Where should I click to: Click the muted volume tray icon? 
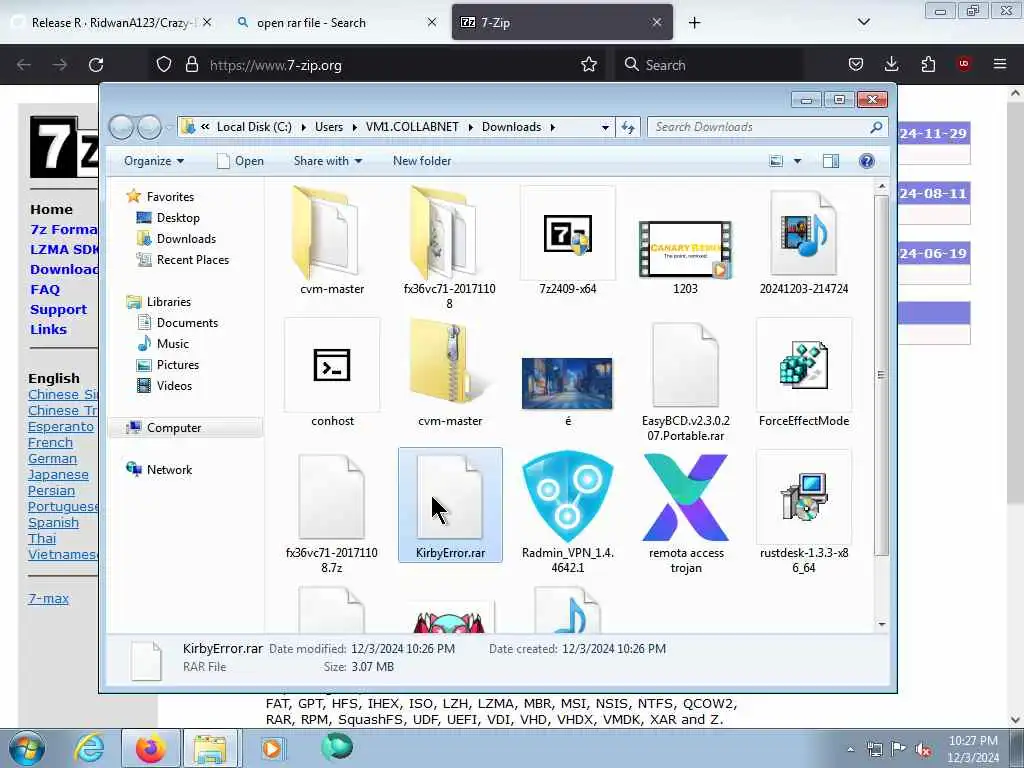[923, 750]
